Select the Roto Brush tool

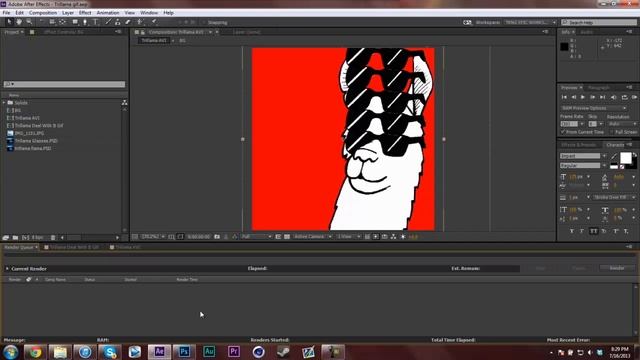(140, 22)
